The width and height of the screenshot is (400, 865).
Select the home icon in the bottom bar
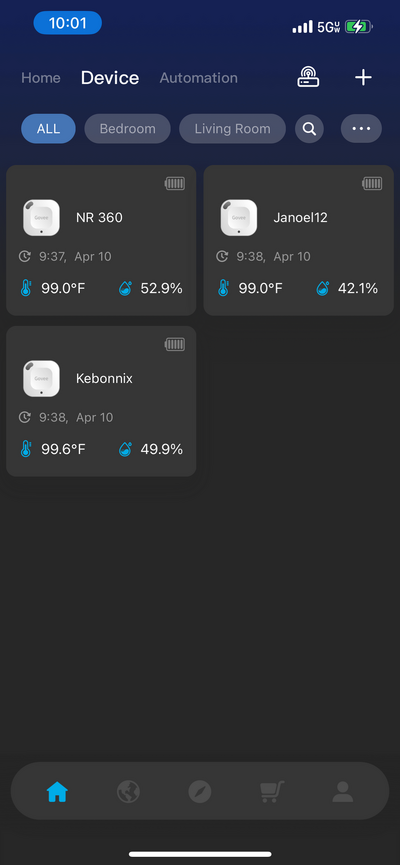[x=57, y=792]
